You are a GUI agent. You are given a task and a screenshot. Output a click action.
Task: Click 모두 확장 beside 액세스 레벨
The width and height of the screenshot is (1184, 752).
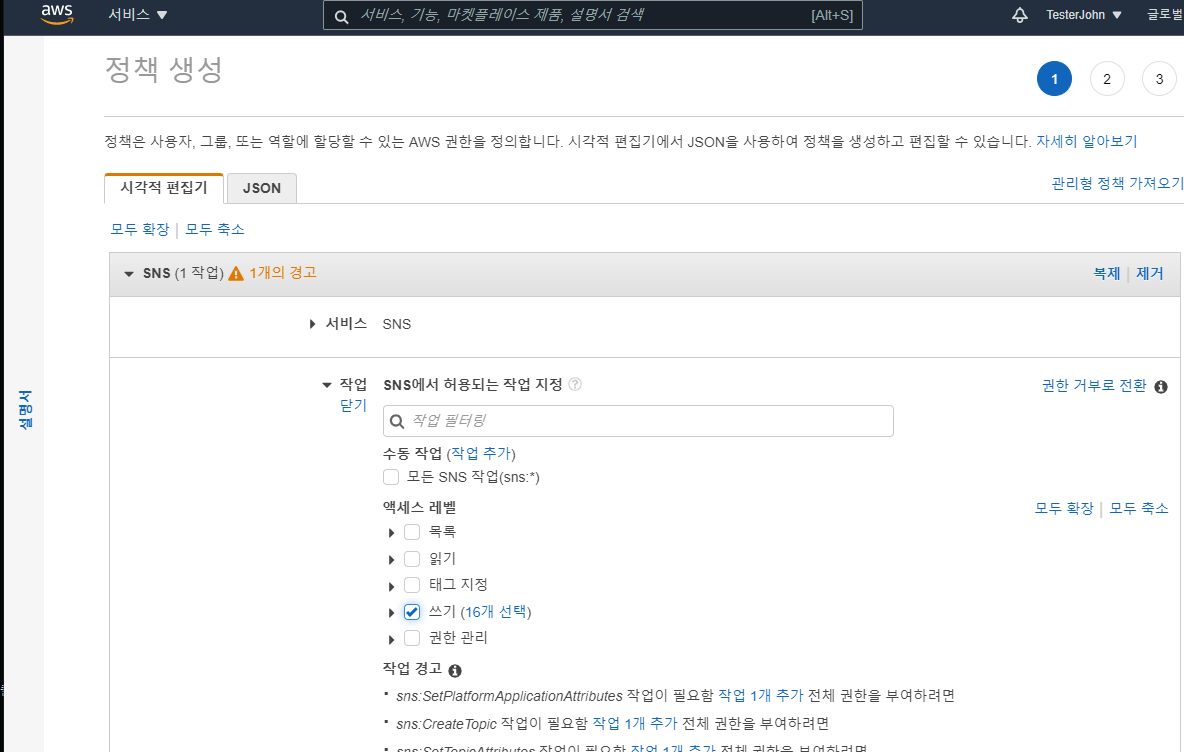(1064, 508)
